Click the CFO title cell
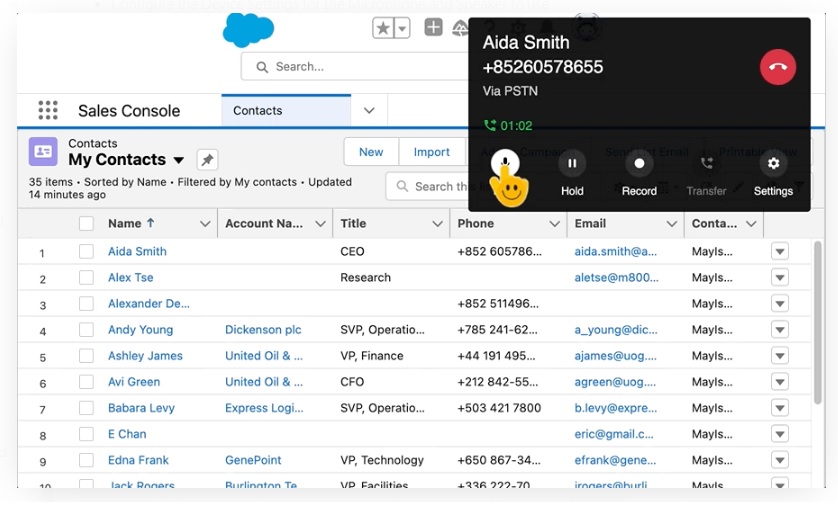 click(352, 382)
